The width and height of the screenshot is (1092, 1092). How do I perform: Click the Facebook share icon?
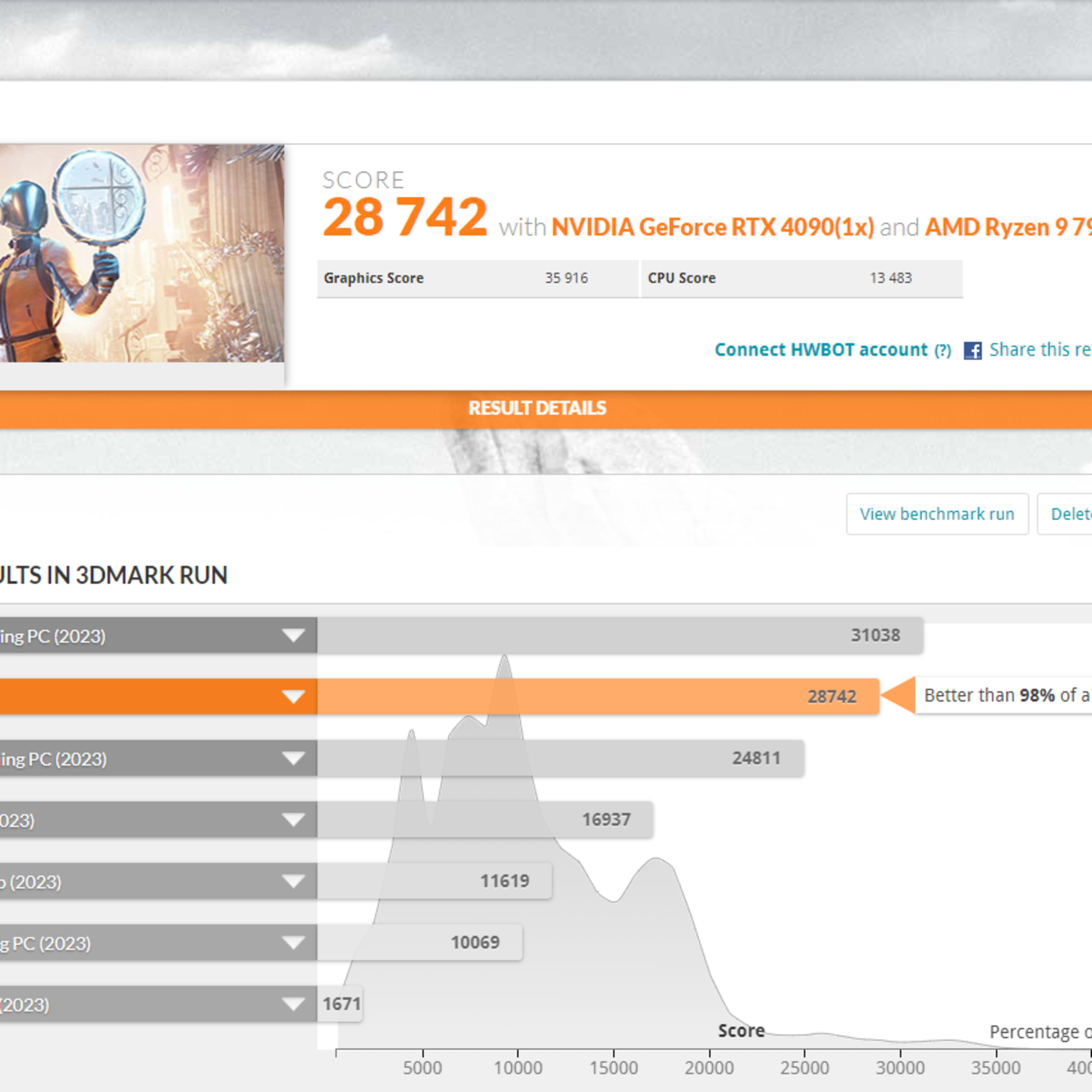click(x=972, y=350)
